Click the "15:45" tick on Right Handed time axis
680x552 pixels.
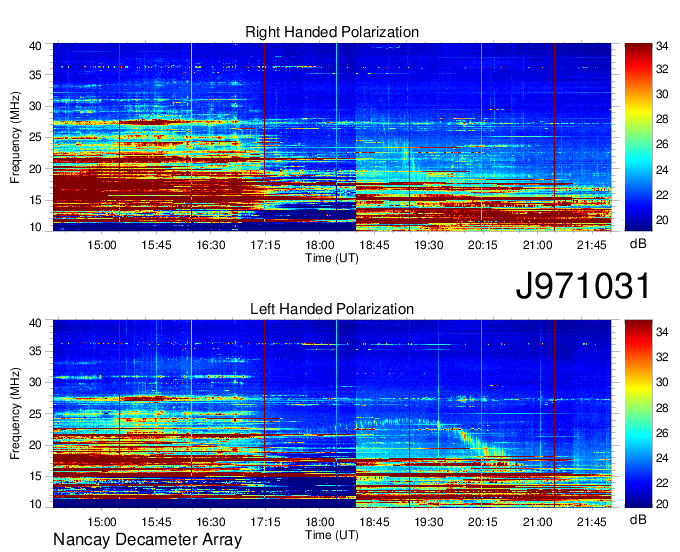[x=156, y=245]
